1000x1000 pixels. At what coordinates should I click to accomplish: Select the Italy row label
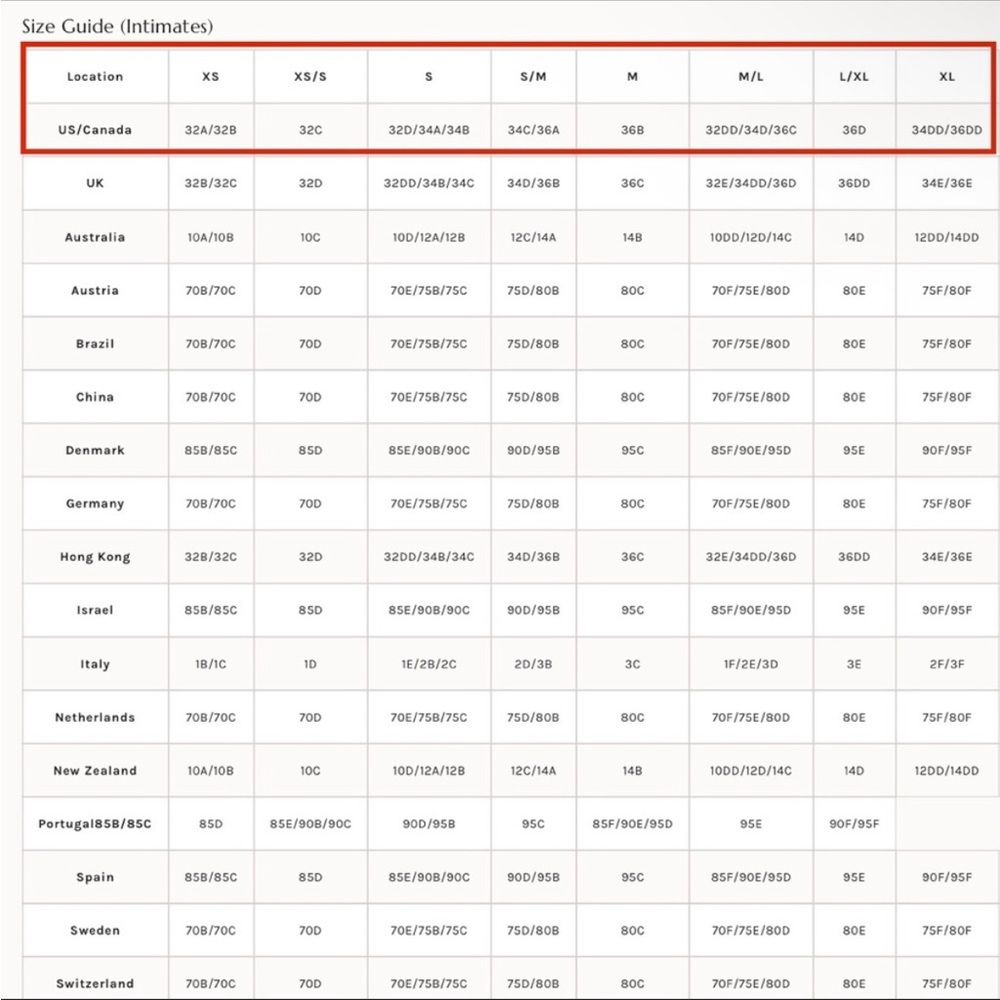point(95,664)
